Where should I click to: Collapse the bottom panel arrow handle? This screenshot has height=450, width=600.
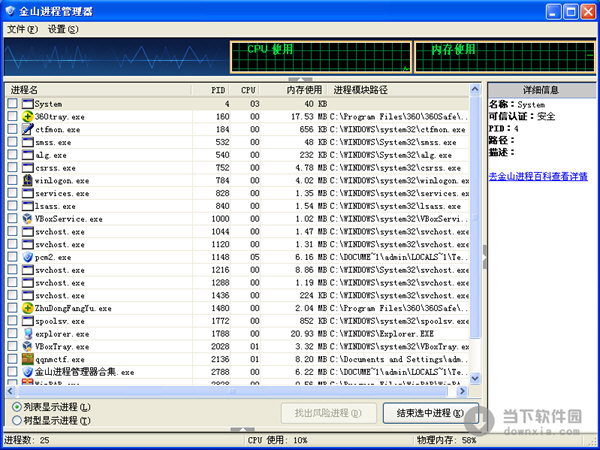point(243,430)
